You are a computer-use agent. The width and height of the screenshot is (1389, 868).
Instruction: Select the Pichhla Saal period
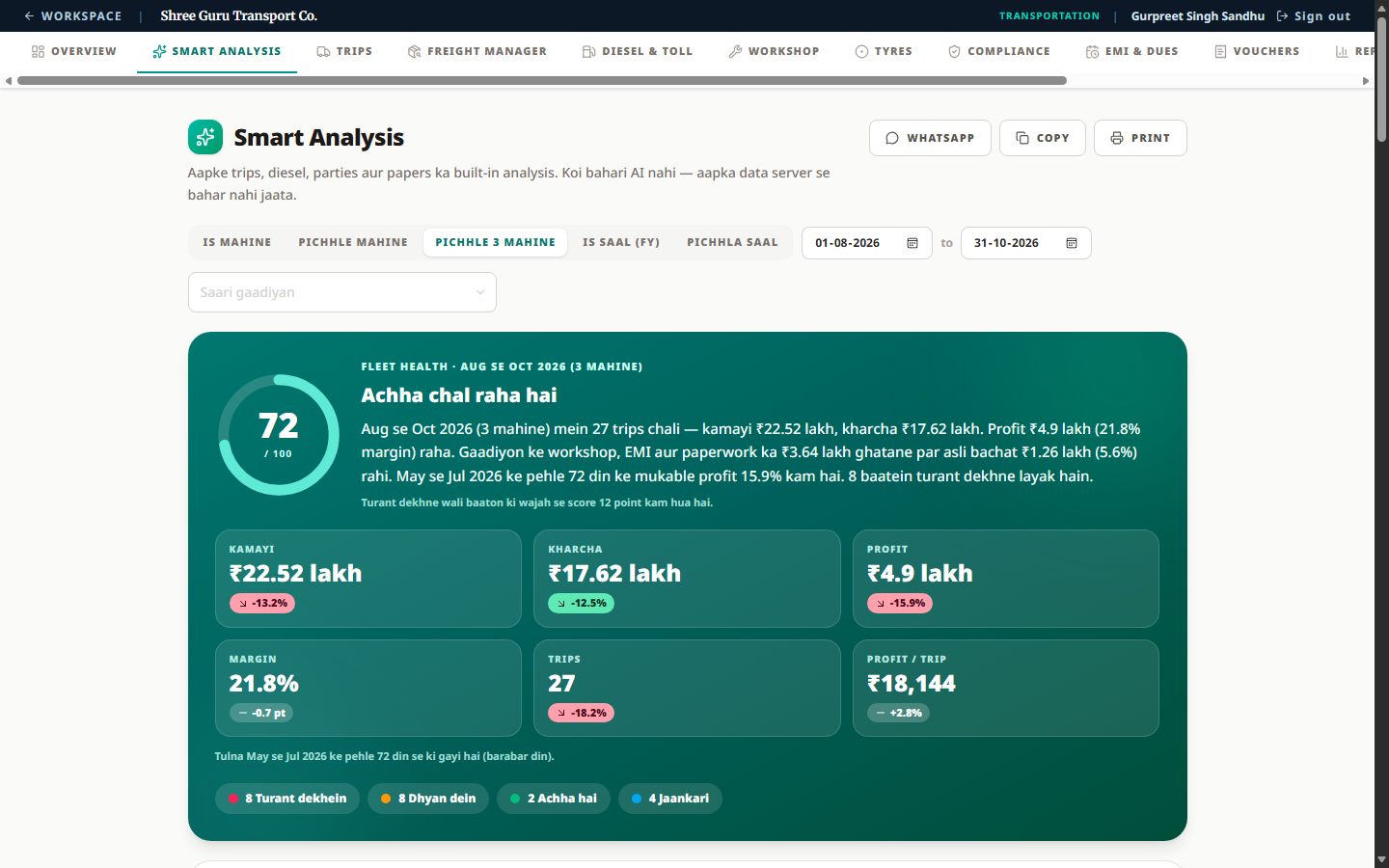coord(732,242)
